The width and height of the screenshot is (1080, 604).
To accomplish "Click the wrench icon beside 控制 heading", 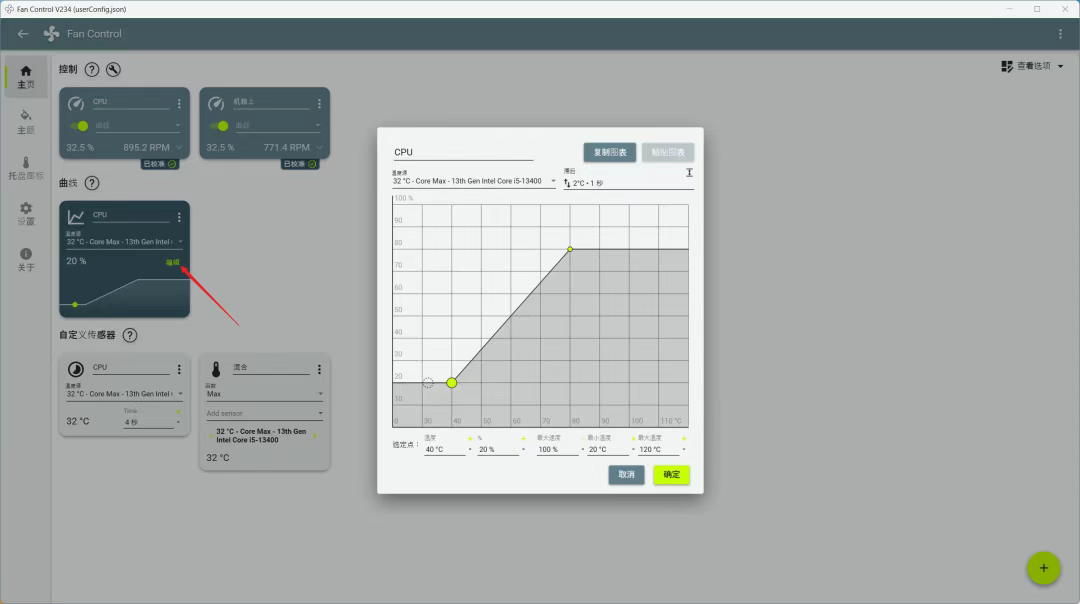I will tap(114, 70).
